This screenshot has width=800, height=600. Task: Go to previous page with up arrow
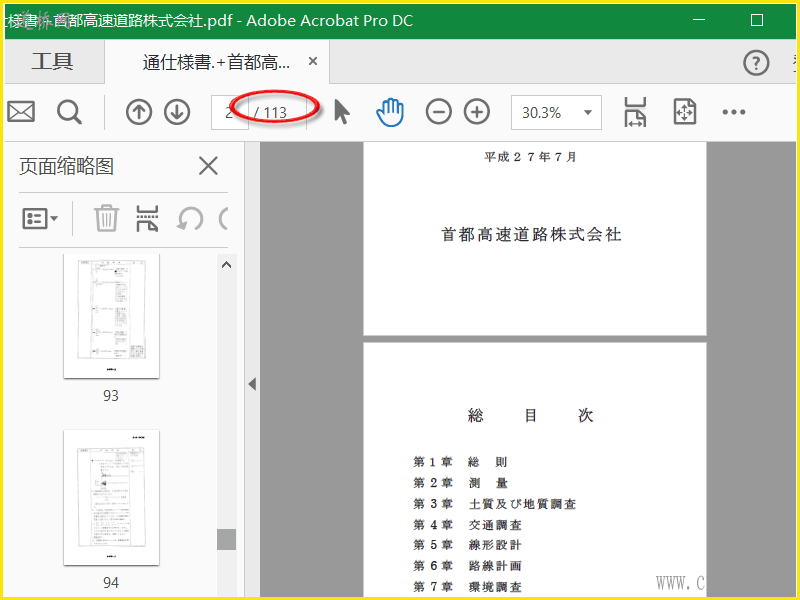click(139, 112)
